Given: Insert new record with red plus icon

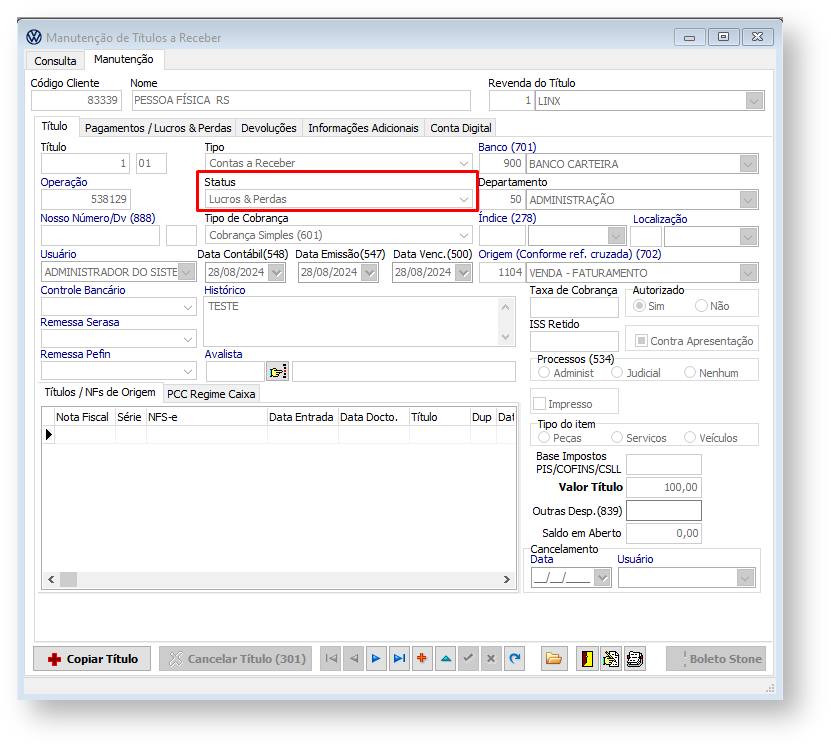Looking at the screenshot, I should pos(422,658).
